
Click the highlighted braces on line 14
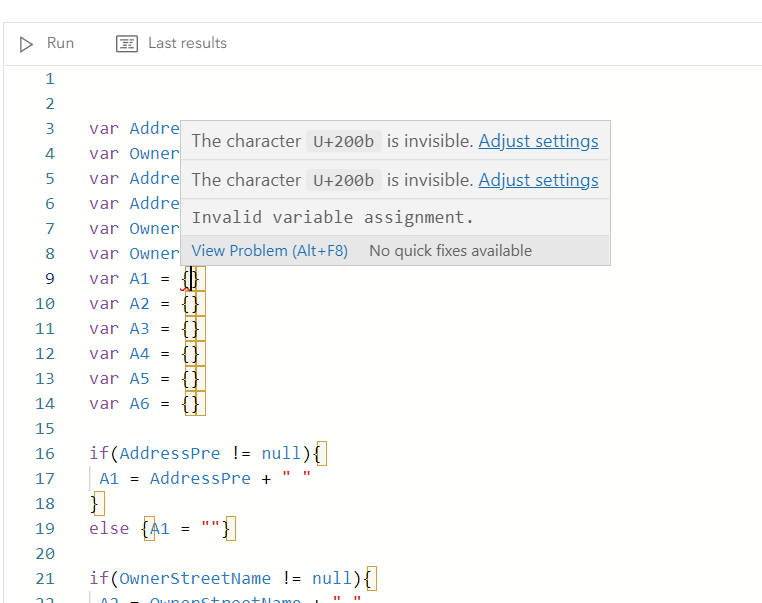click(192, 403)
